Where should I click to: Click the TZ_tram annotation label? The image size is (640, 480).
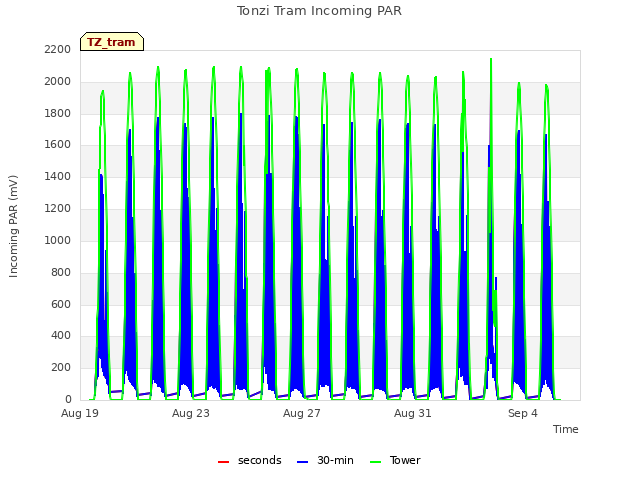point(111,42)
